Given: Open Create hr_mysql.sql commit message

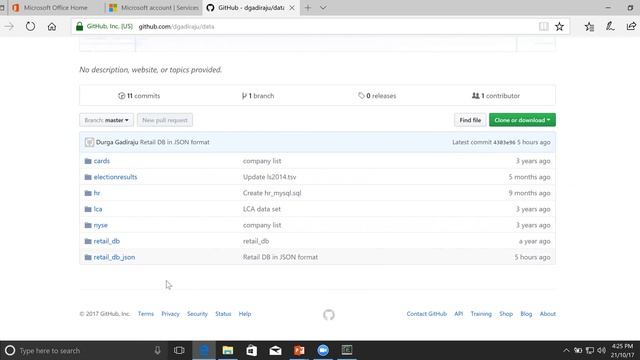Looking at the screenshot, I should (x=272, y=193).
